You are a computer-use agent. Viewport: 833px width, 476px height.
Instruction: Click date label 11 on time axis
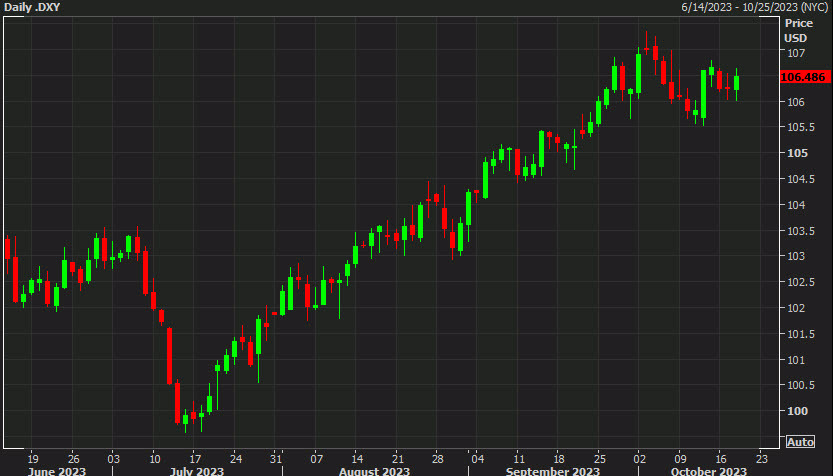pyautogui.click(x=518, y=459)
